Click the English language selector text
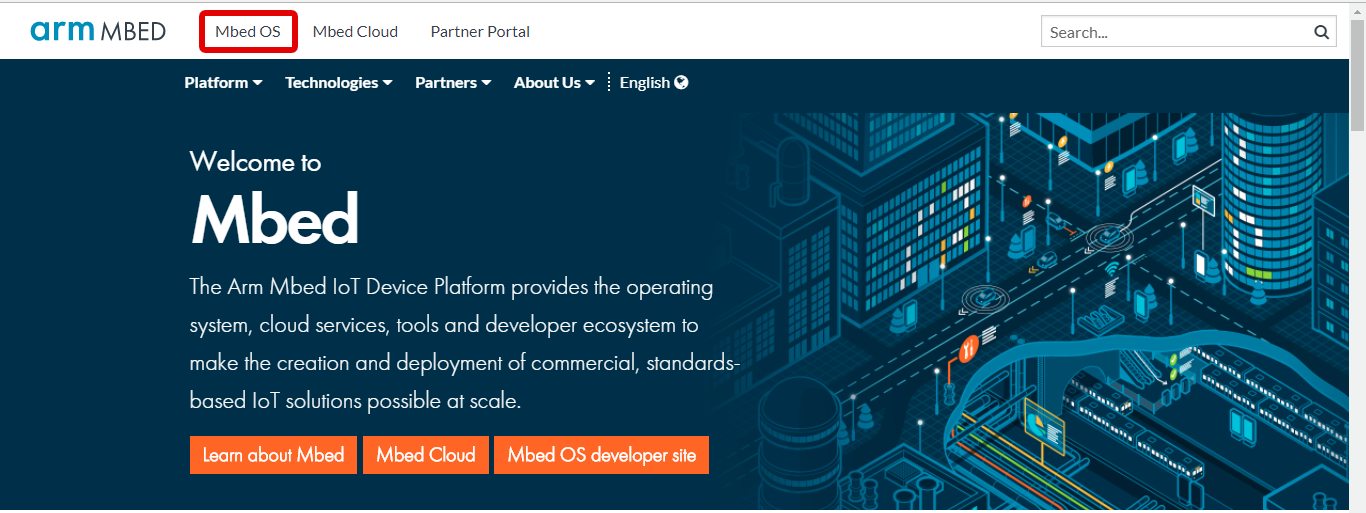 [644, 83]
